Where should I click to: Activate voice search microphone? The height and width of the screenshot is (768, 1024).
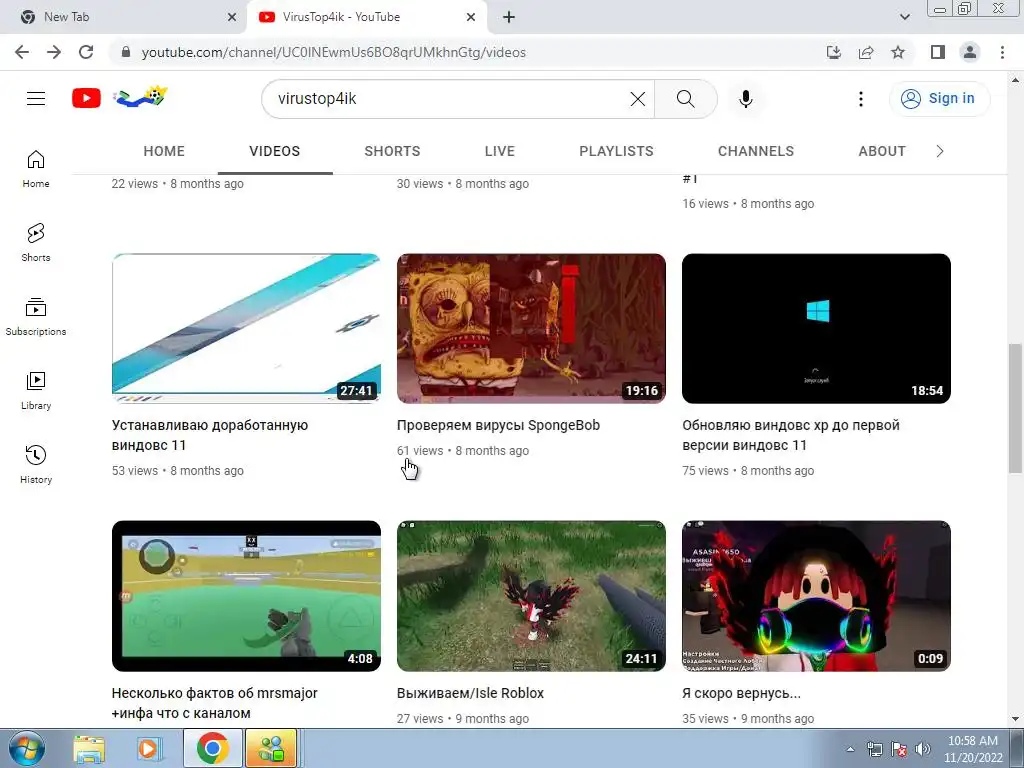coord(745,99)
